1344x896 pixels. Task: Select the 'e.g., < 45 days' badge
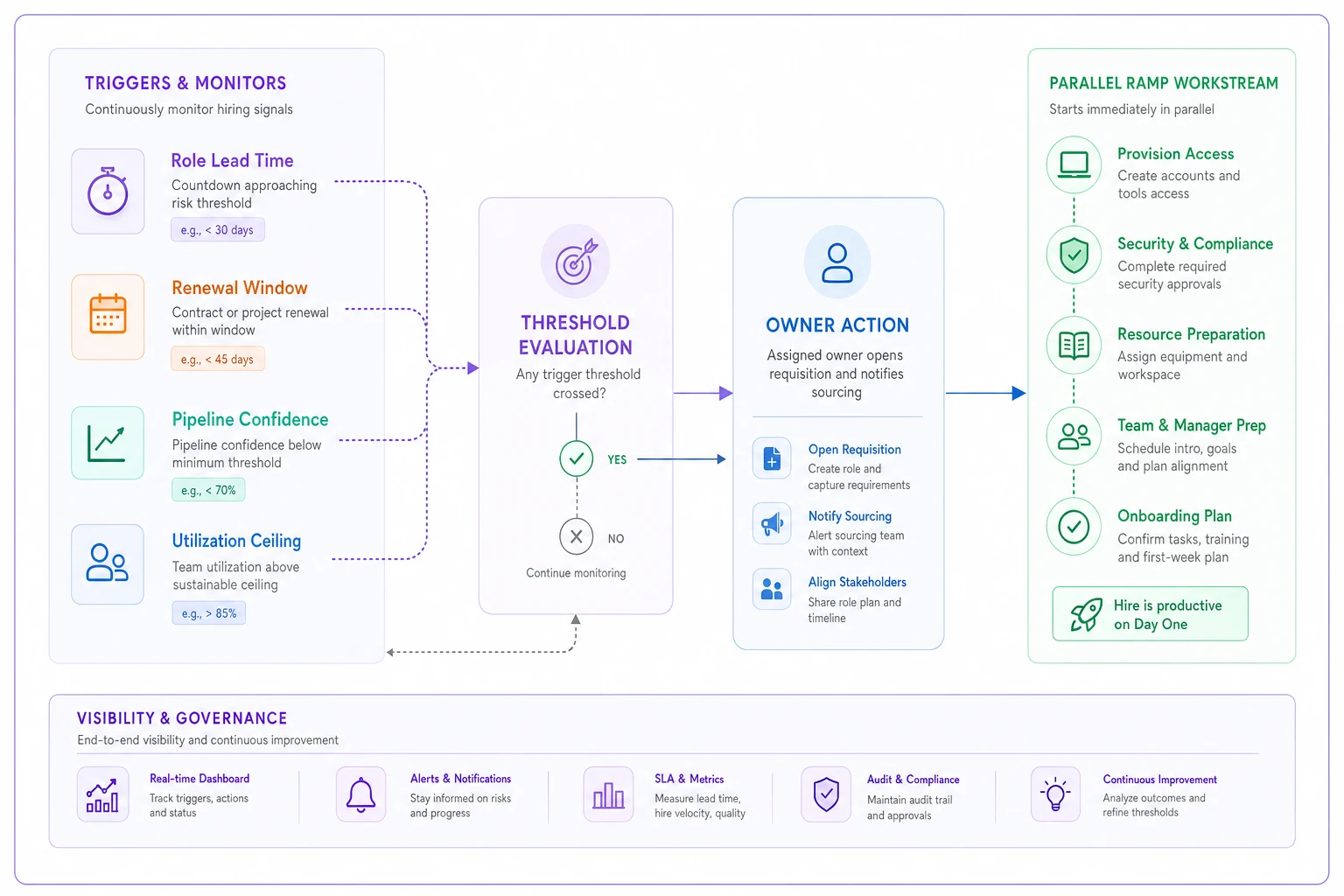pos(218,360)
